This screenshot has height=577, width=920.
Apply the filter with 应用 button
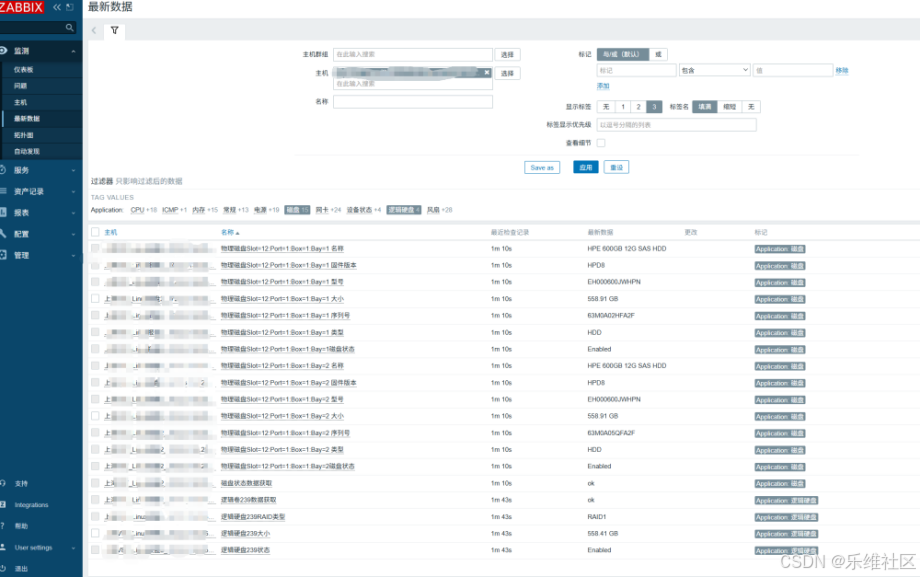click(586, 167)
